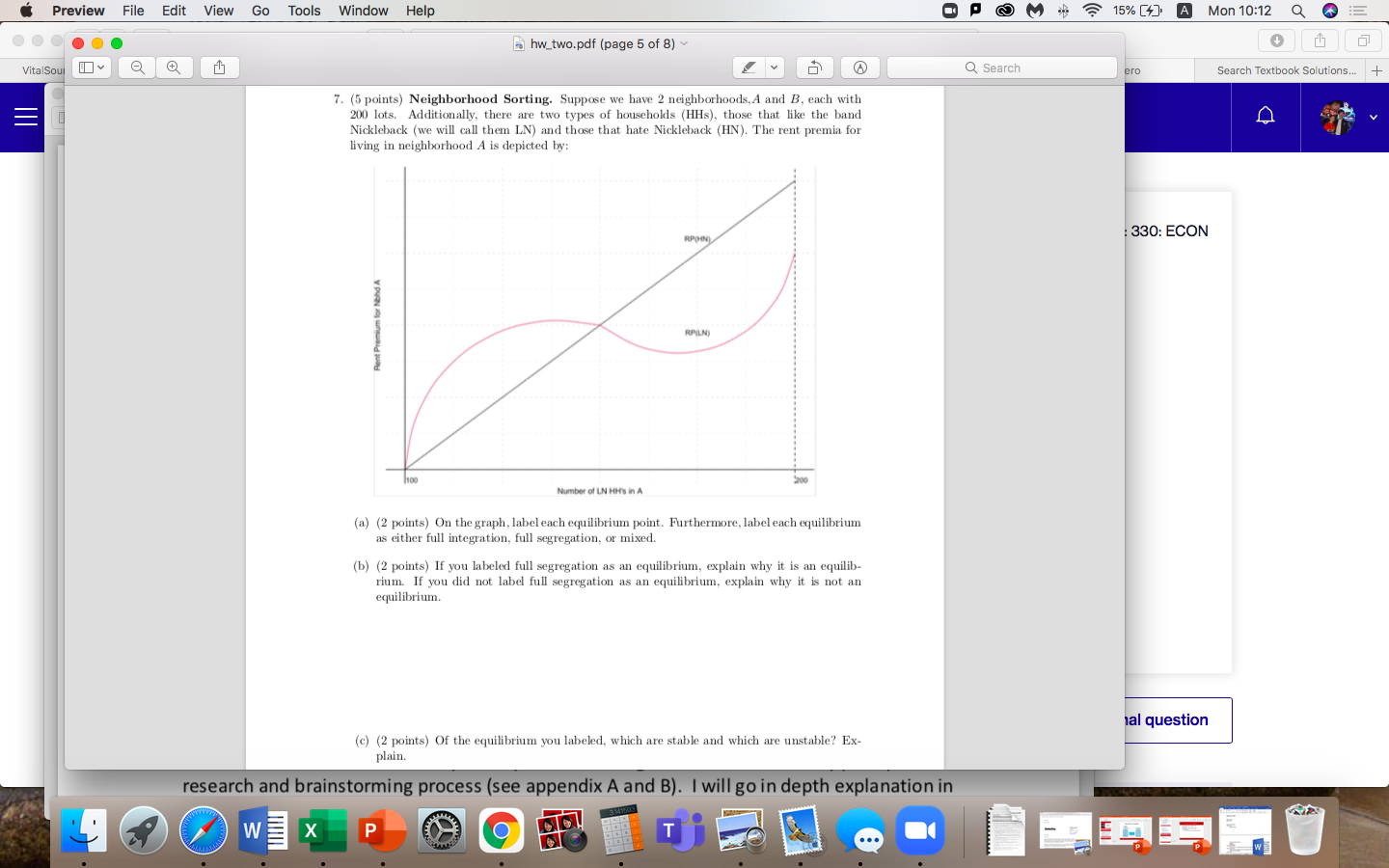
Task: Rotate the page with the rotate icon
Action: [814, 68]
